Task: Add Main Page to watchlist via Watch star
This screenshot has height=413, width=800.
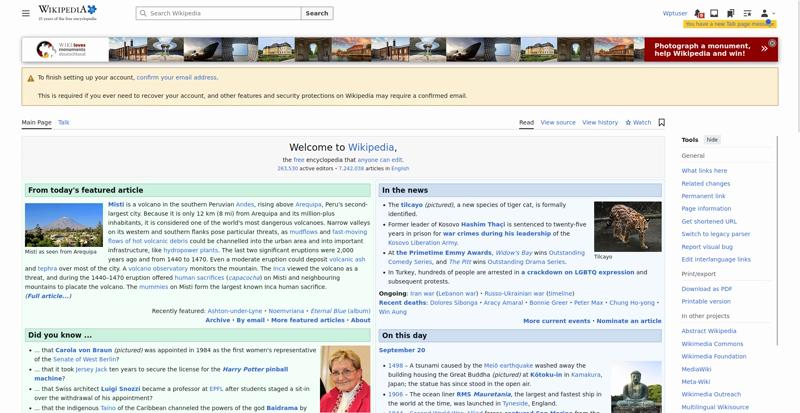Action: (x=638, y=123)
